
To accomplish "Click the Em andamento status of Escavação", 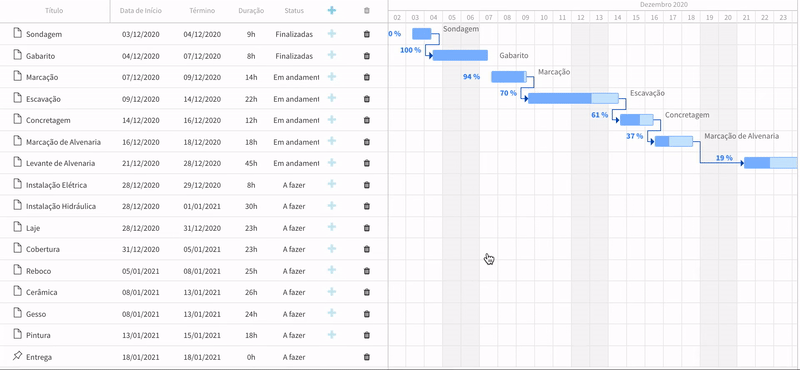I will tap(296, 98).
